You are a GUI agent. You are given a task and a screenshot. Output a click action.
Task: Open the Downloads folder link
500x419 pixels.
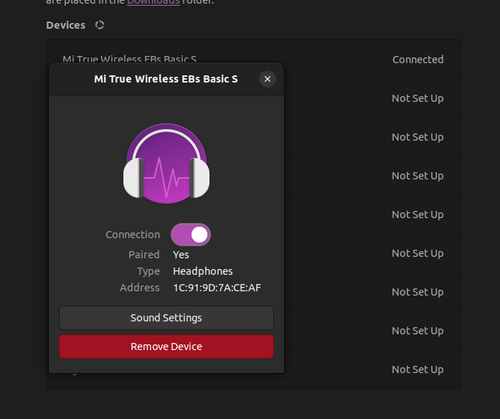tap(153, 2)
